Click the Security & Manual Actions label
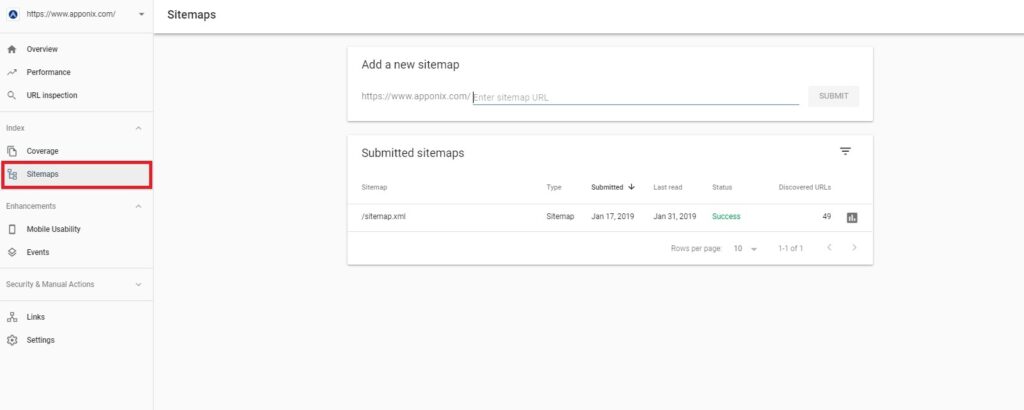 (50, 285)
